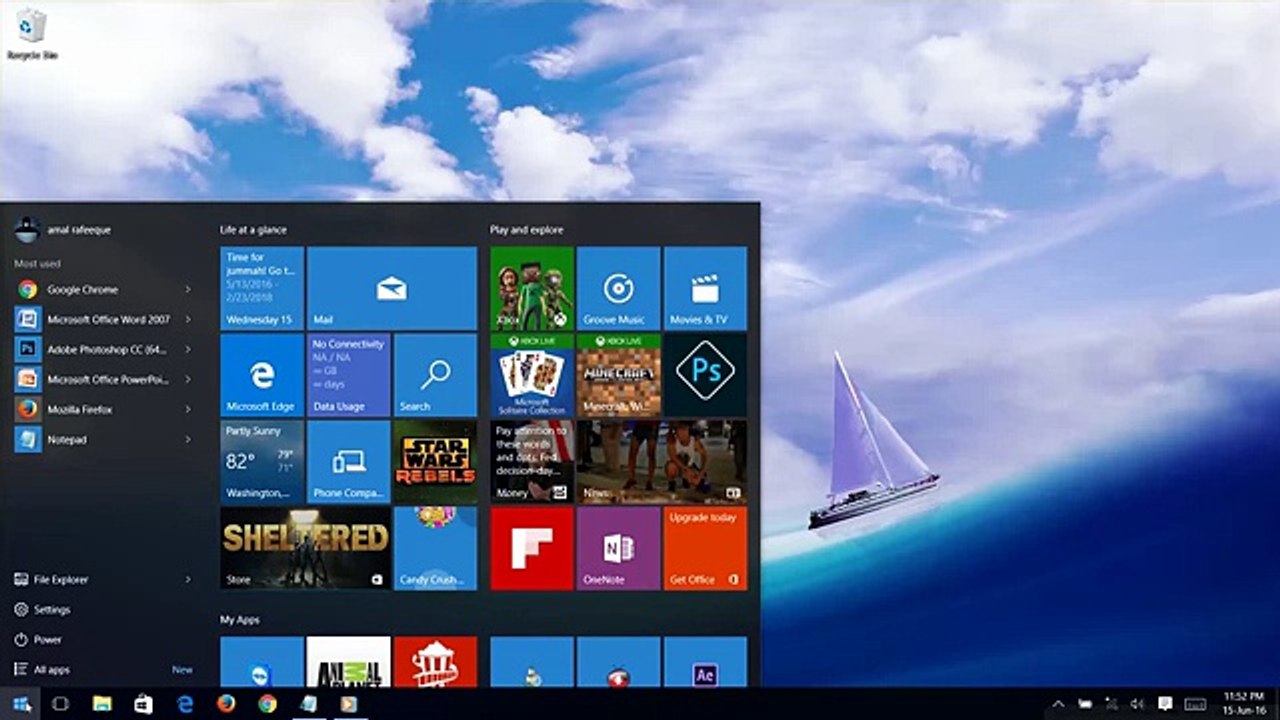Viewport: 1280px width, 720px height.
Task: Click the Get Office tile
Action: [x=705, y=548]
